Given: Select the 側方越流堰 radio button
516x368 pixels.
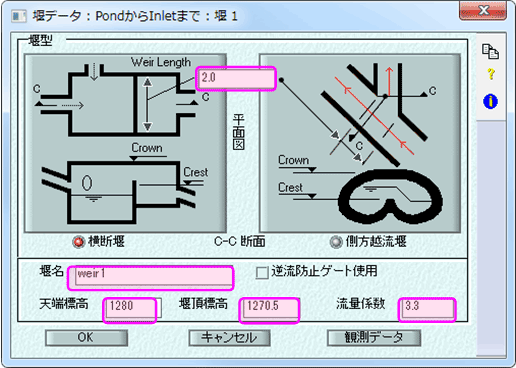Looking at the screenshot, I should coord(336,242).
